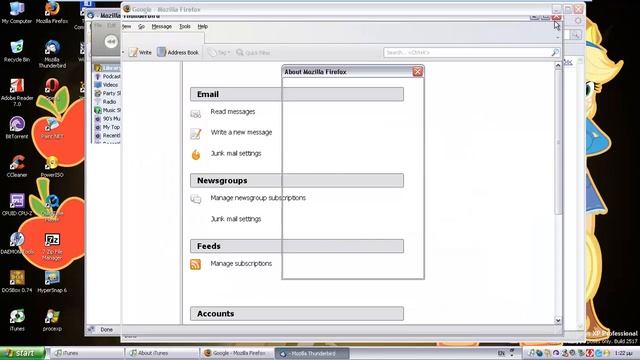Click the scroll up arrow in Thunderbird pane
This screenshot has height=360, width=640.
click(558, 65)
